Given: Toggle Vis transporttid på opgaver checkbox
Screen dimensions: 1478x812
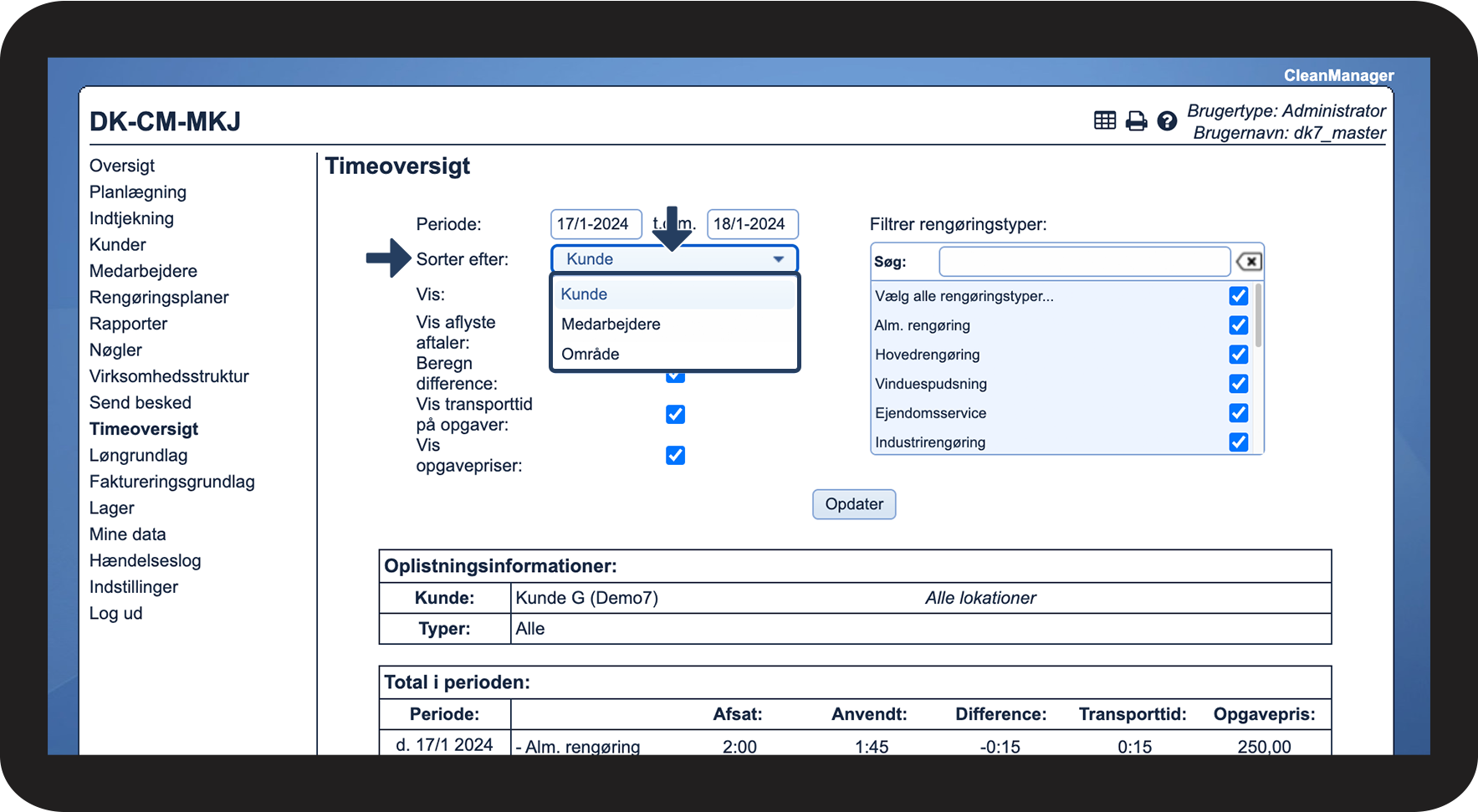Looking at the screenshot, I should pyautogui.click(x=675, y=415).
